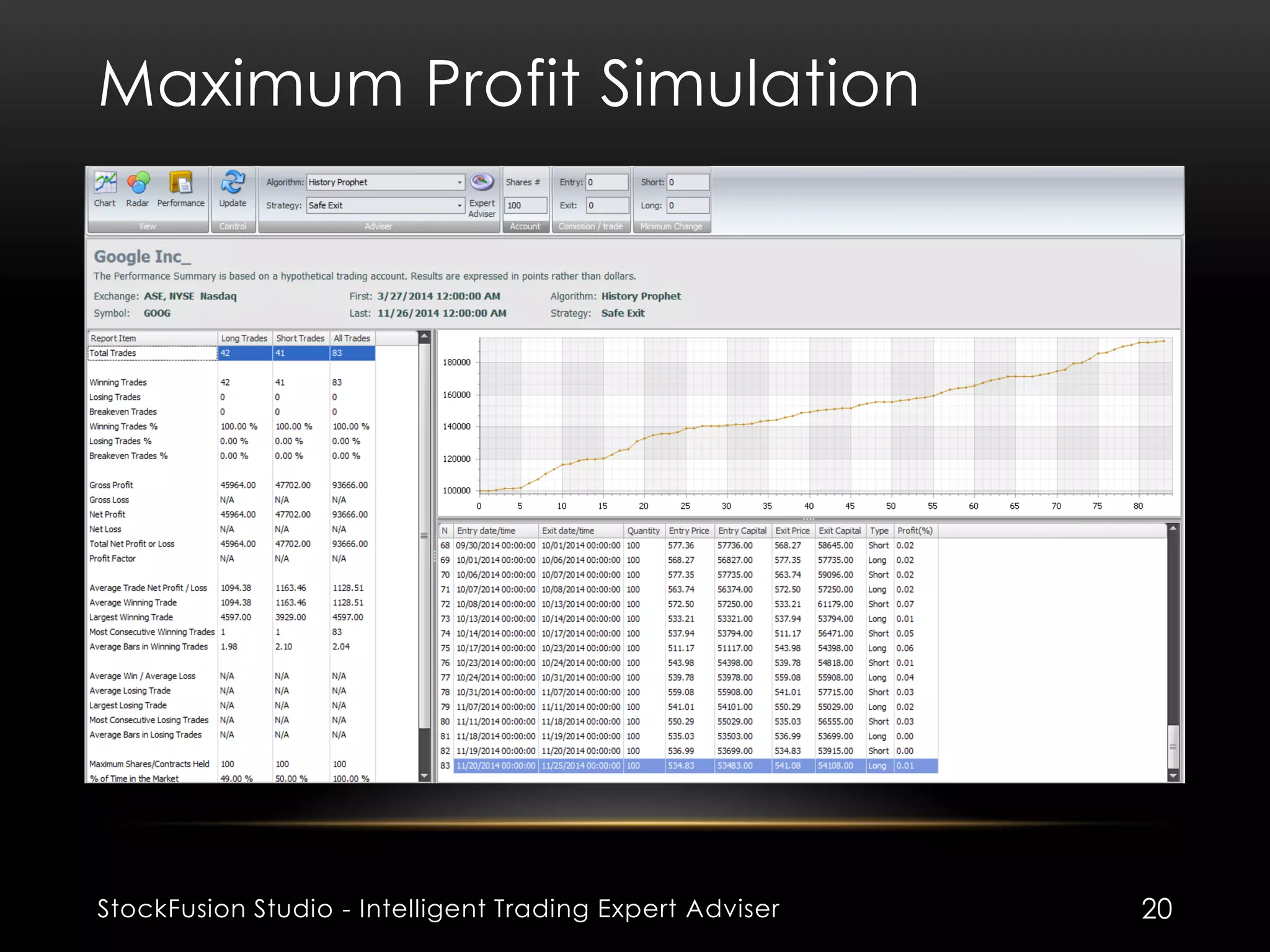
Task: Sort by Entry Price column header
Action: point(689,531)
